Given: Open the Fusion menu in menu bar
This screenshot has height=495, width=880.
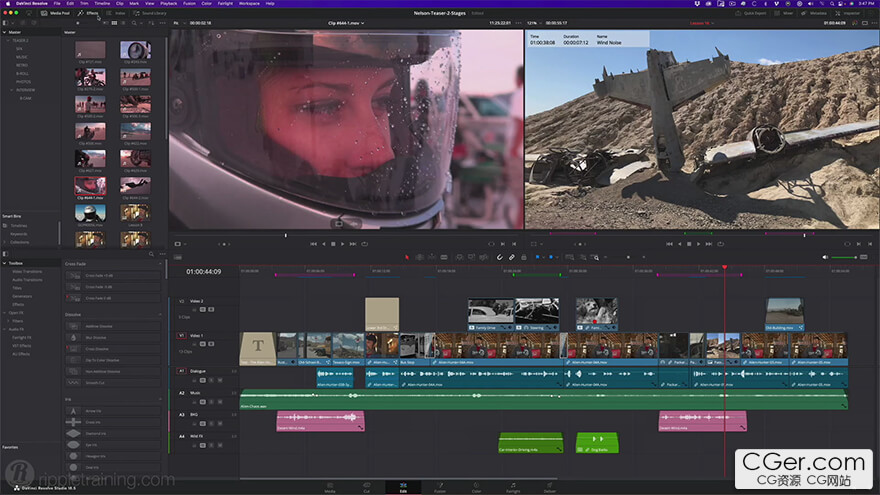Looking at the screenshot, I should (x=187, y=4).
